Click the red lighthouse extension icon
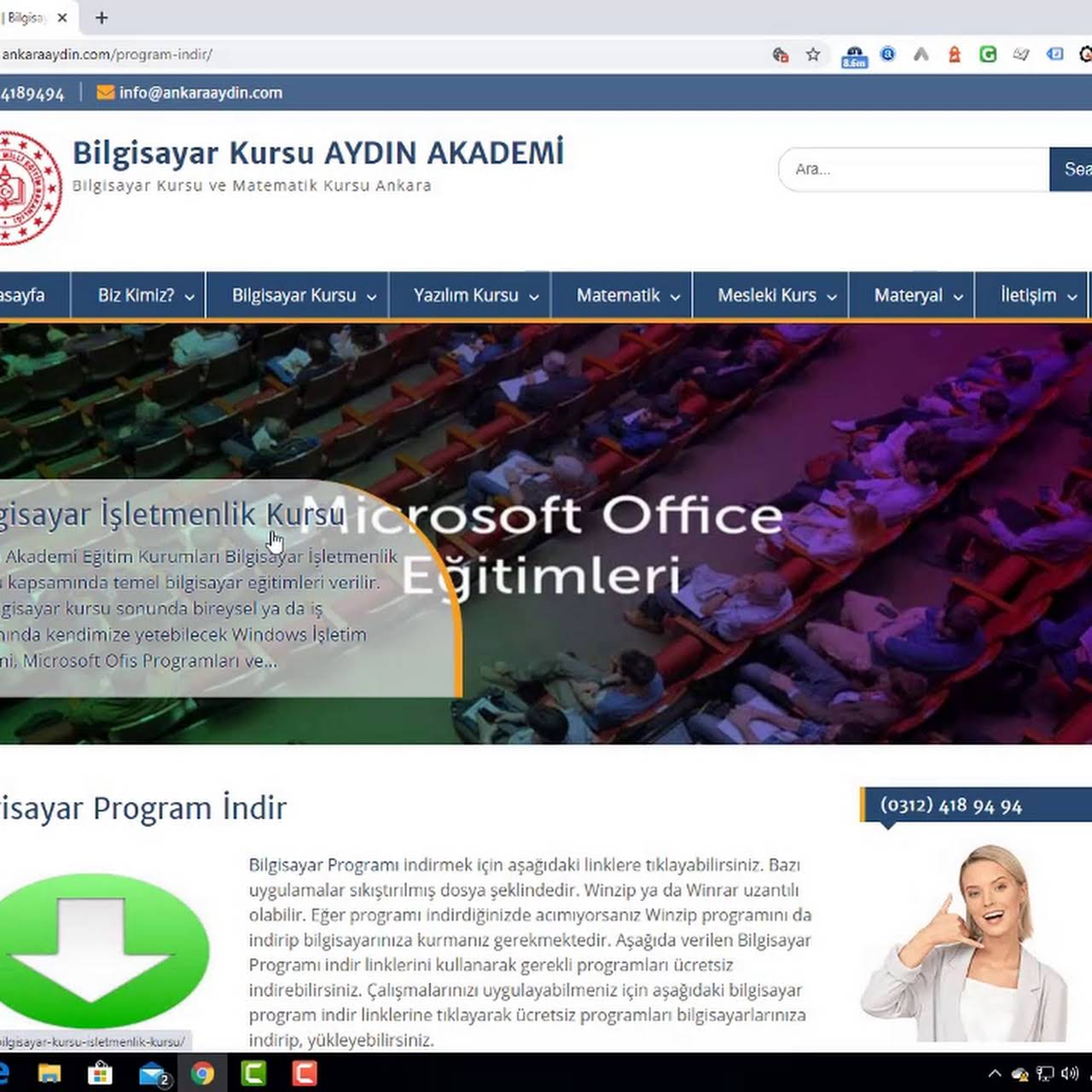The image size is (1092, 1092). pyautogui.click(x=955, y=55)
